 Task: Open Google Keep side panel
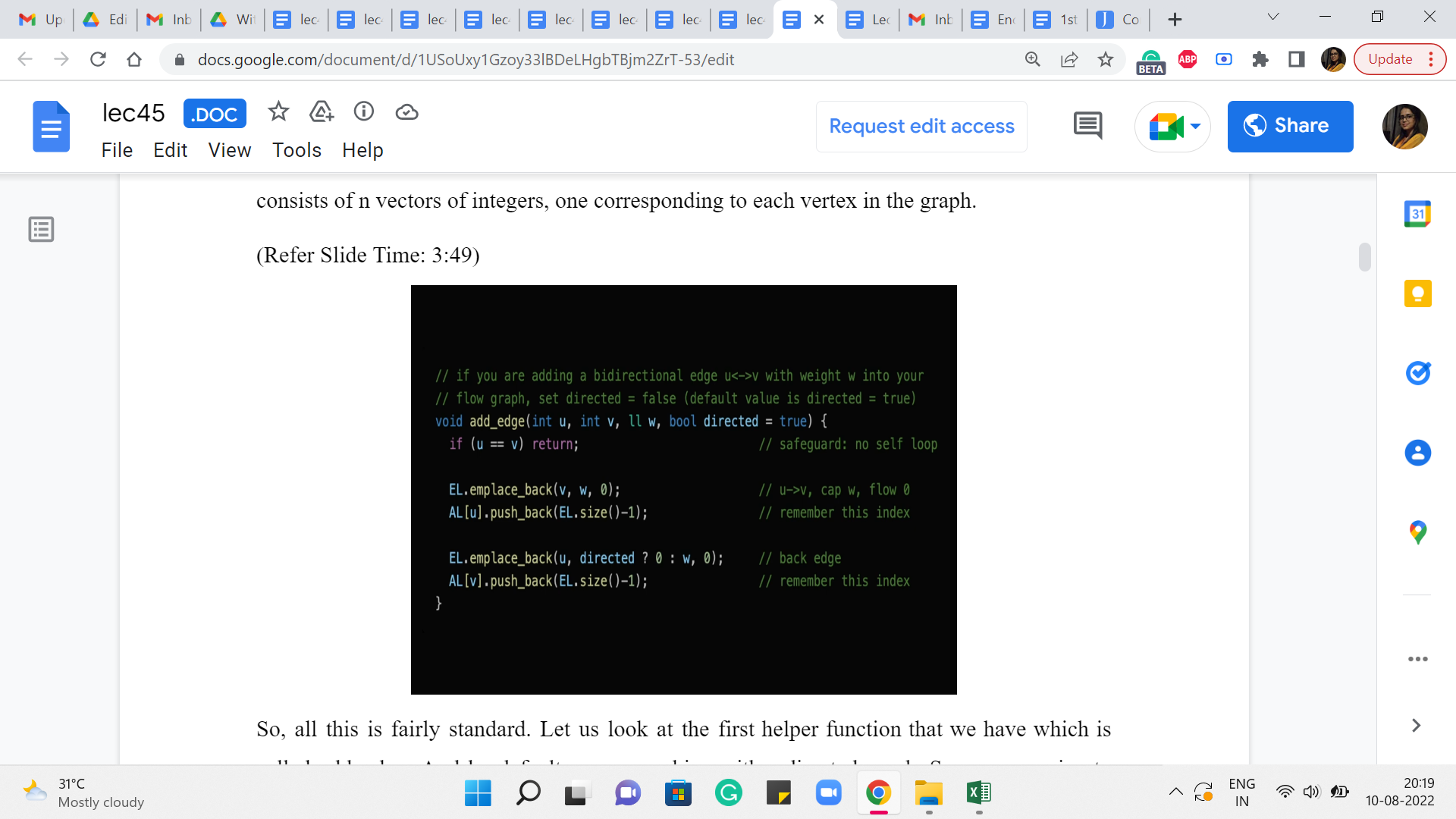coord(1417,293)
